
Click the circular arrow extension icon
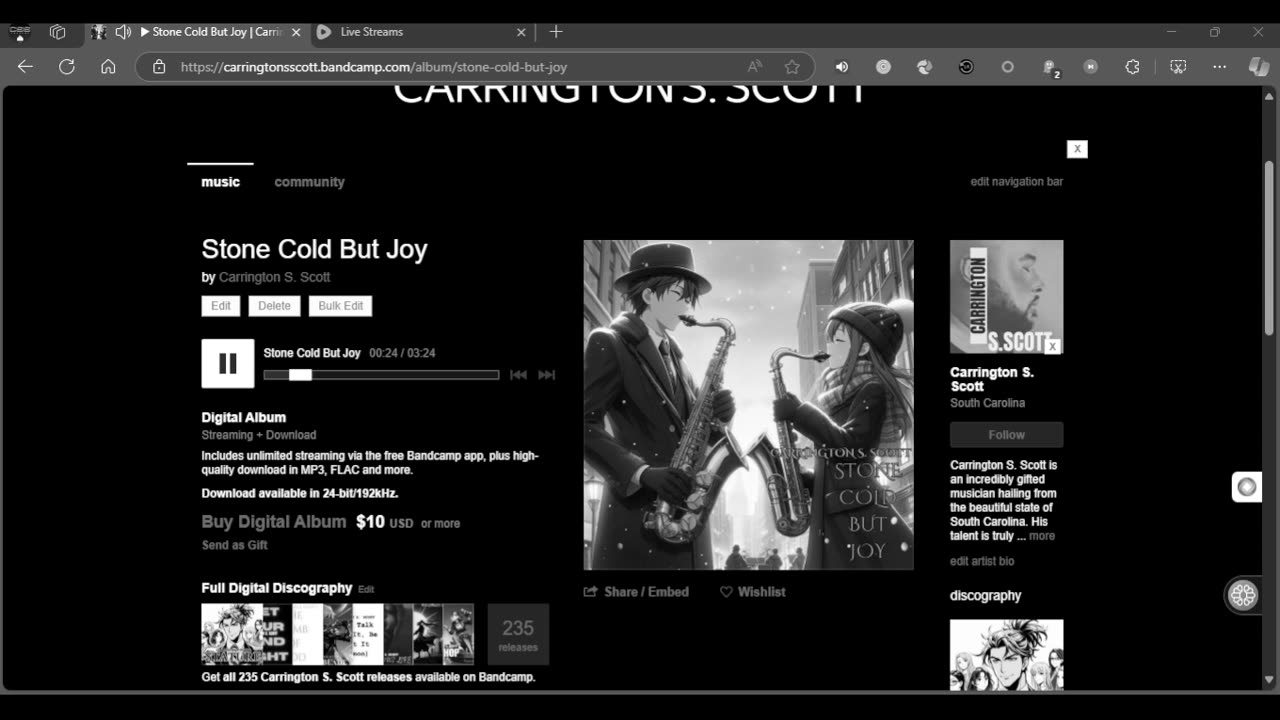966,67
